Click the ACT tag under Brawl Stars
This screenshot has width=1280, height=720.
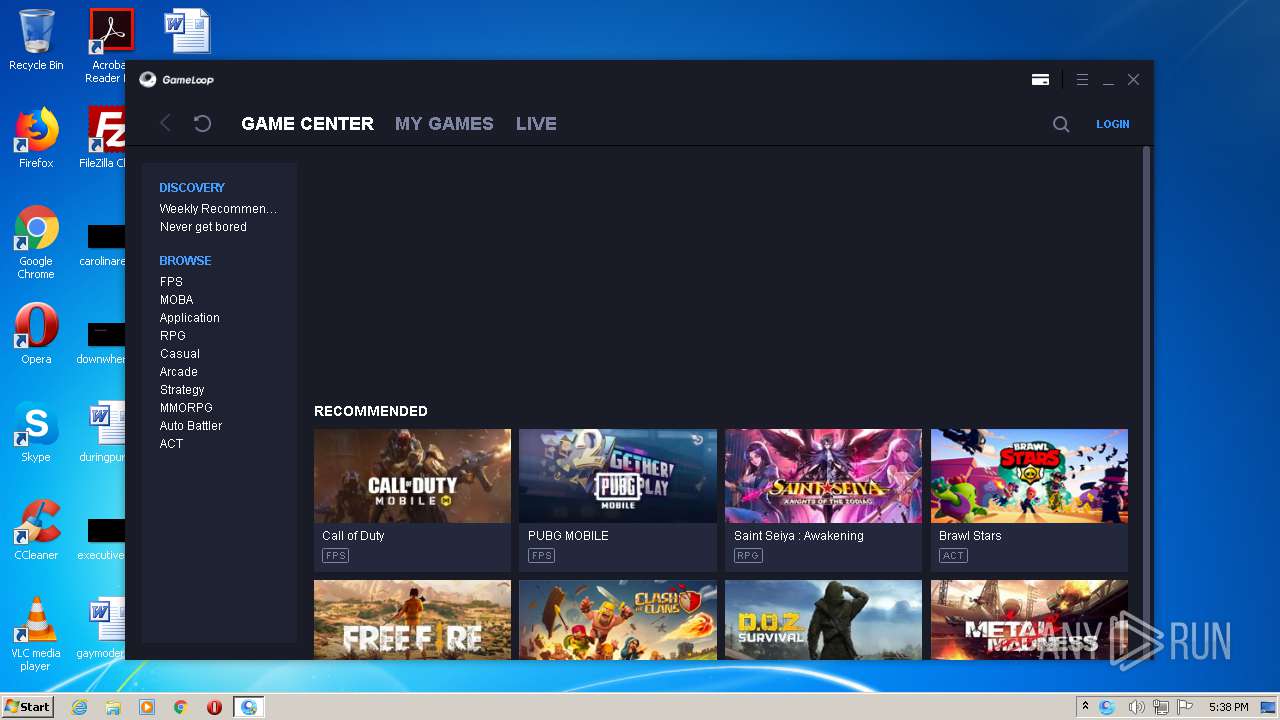click(x=953, y=556)
